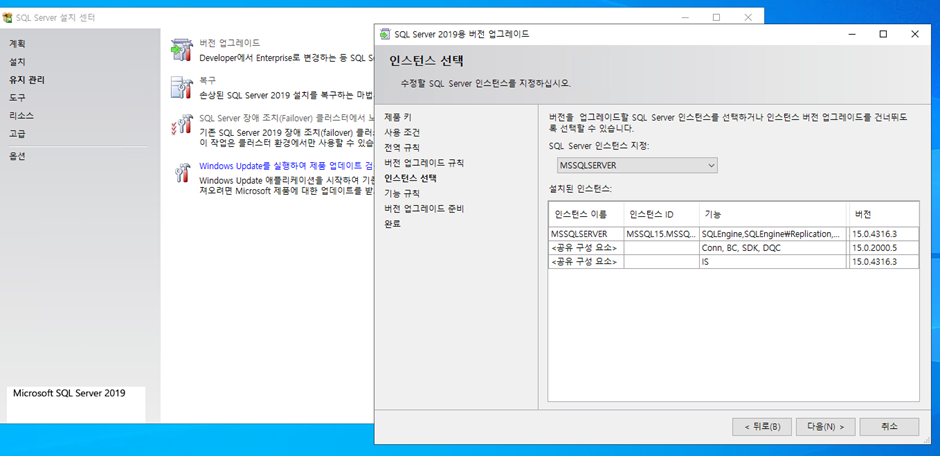Screen dimensions: 940x456
Task: Click the 인스턴스 이름 column header
Action: [586, 215]
